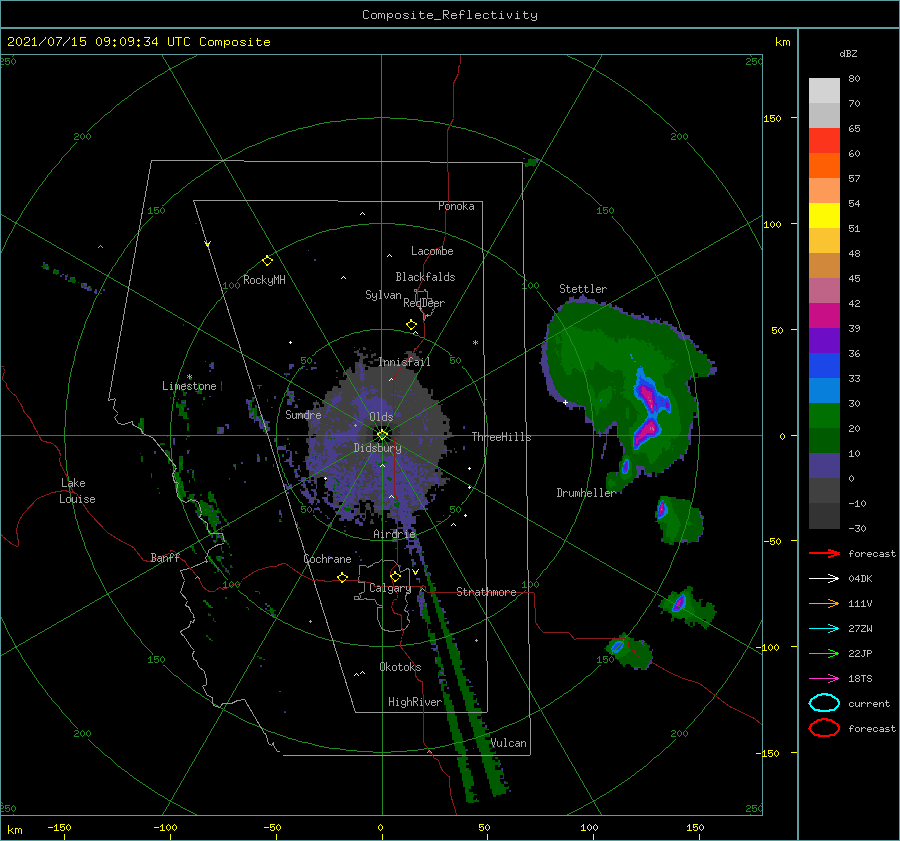Click the Strathmore town label
Viewport: 900px width, 841px height.
click(x=486, y=592)
